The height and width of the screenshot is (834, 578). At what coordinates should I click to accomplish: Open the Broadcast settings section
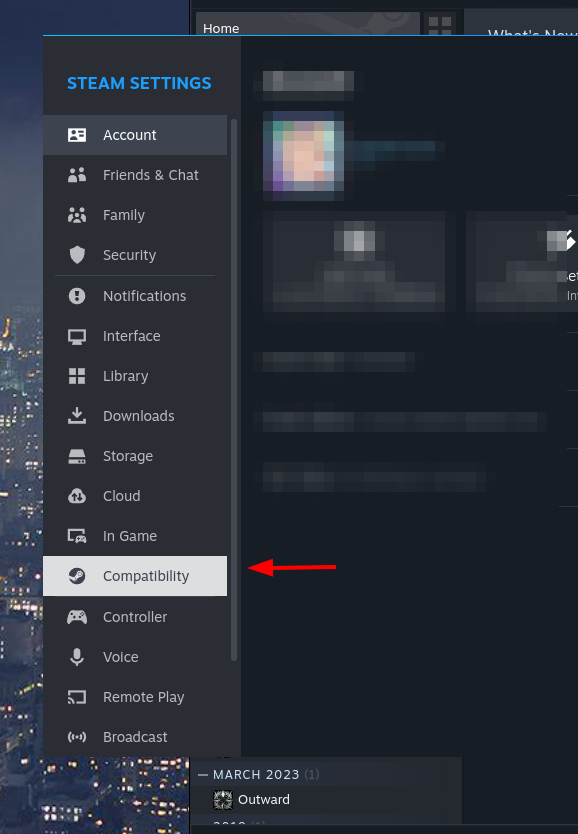coord(135,737)
